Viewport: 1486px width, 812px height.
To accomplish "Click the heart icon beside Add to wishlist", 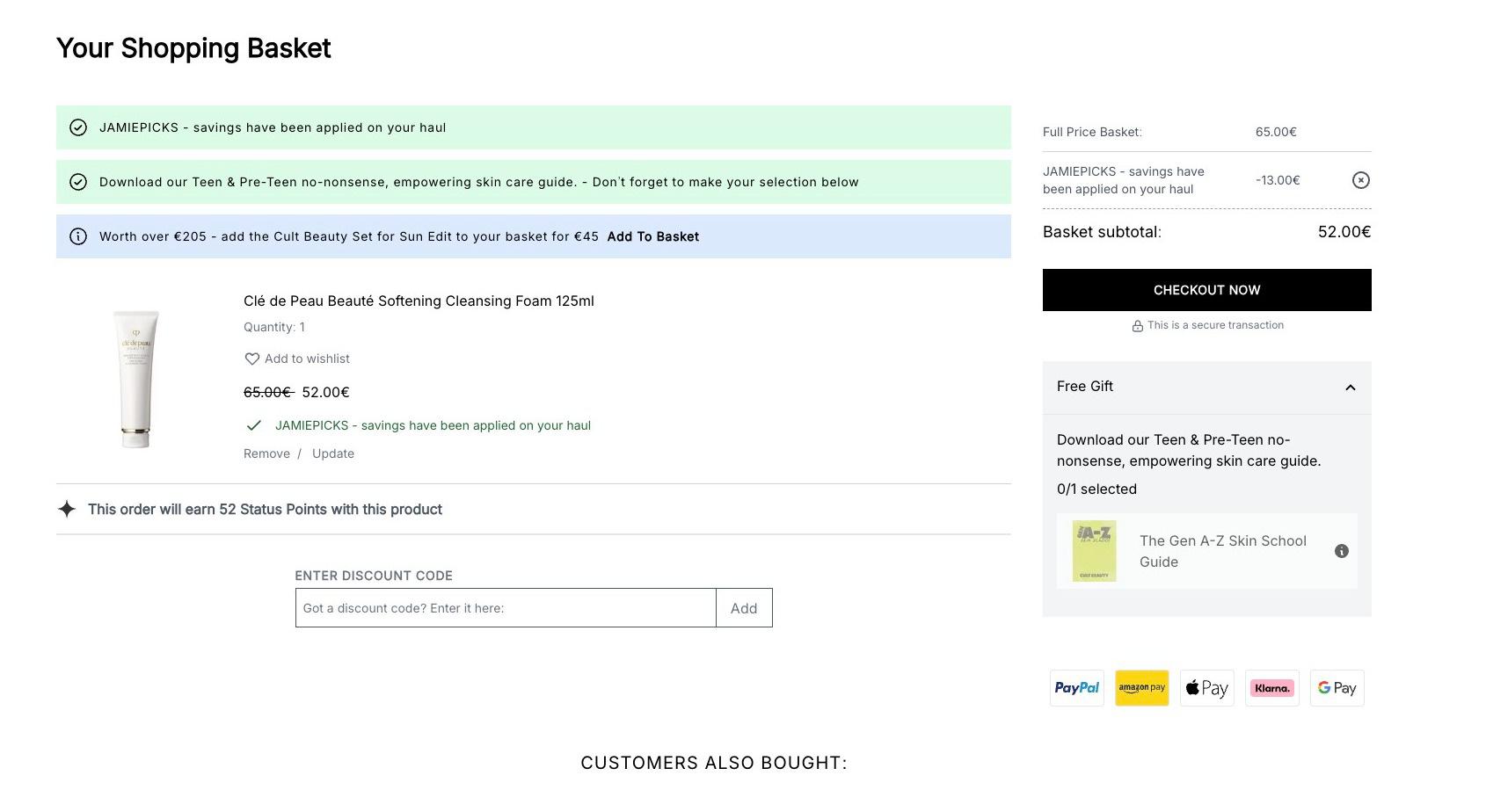I will click(x=251, y=359).
